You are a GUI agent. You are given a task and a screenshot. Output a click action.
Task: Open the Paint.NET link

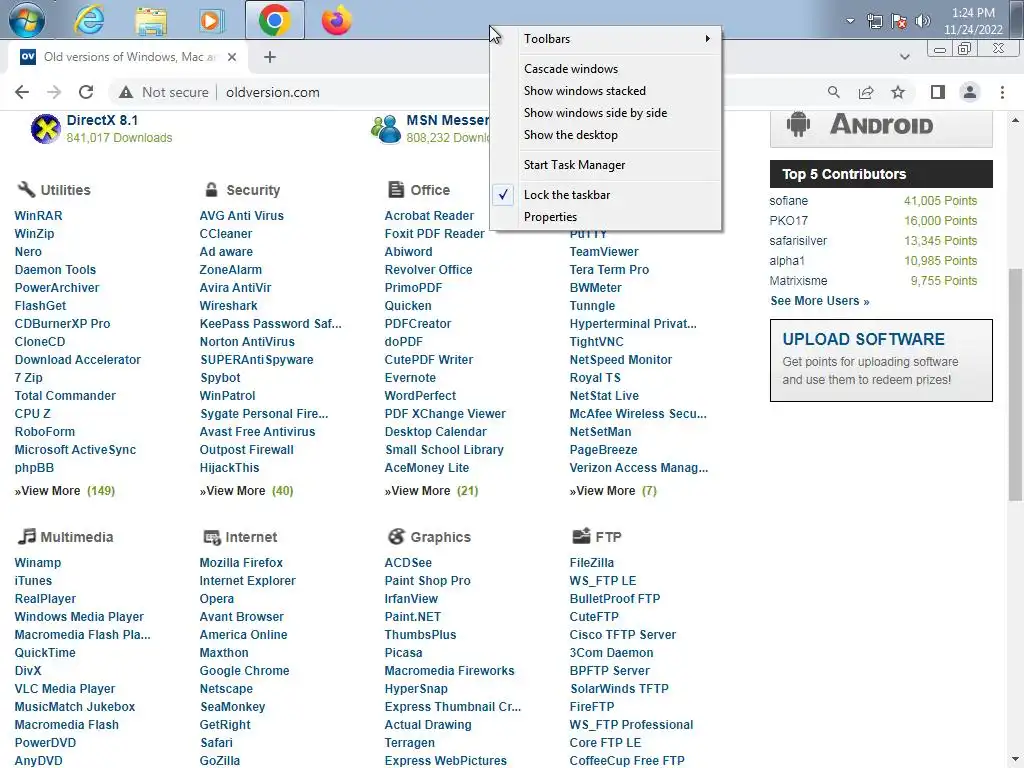pos(412,616)
